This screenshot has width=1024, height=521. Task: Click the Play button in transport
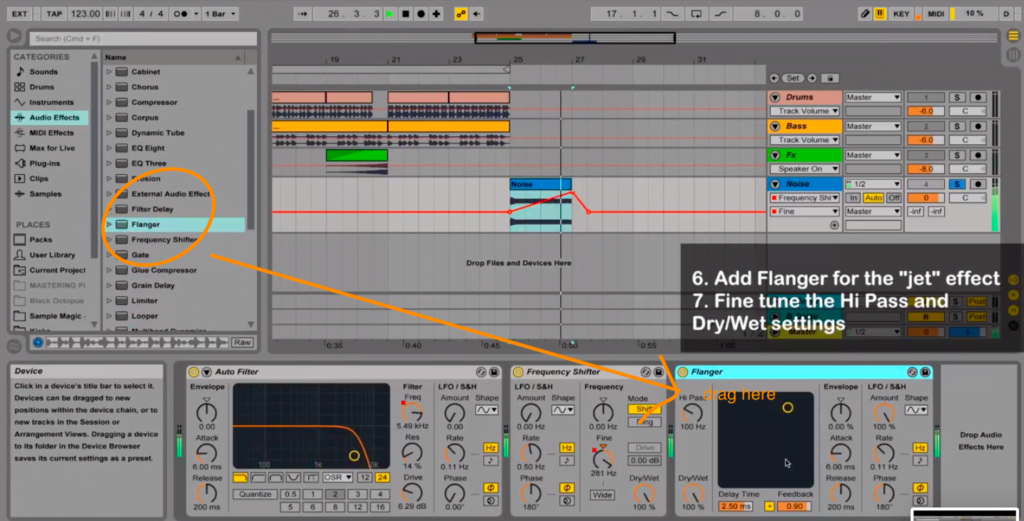point(390,14)
